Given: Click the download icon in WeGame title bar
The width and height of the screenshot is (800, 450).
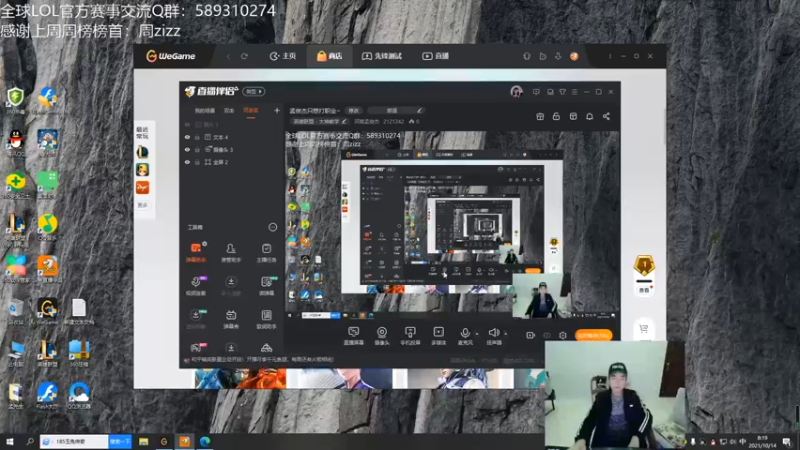Looking at the screenshot, I should coord(558,56).
